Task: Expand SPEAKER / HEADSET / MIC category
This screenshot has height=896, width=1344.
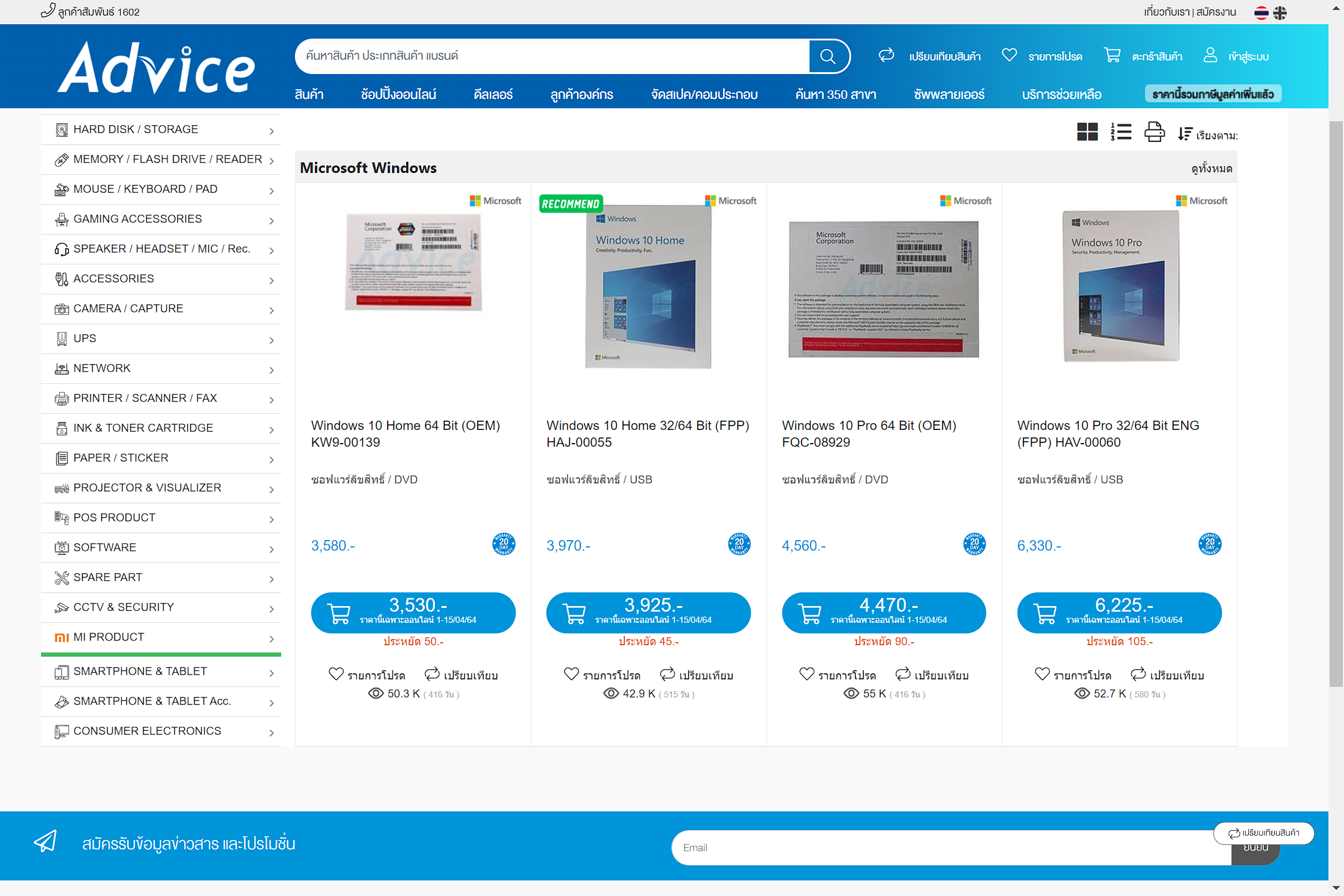Action: pos(161,249)
